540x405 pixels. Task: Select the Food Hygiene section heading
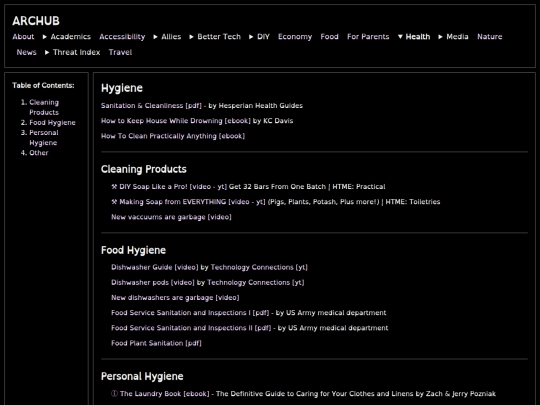(x=133, y=250)
